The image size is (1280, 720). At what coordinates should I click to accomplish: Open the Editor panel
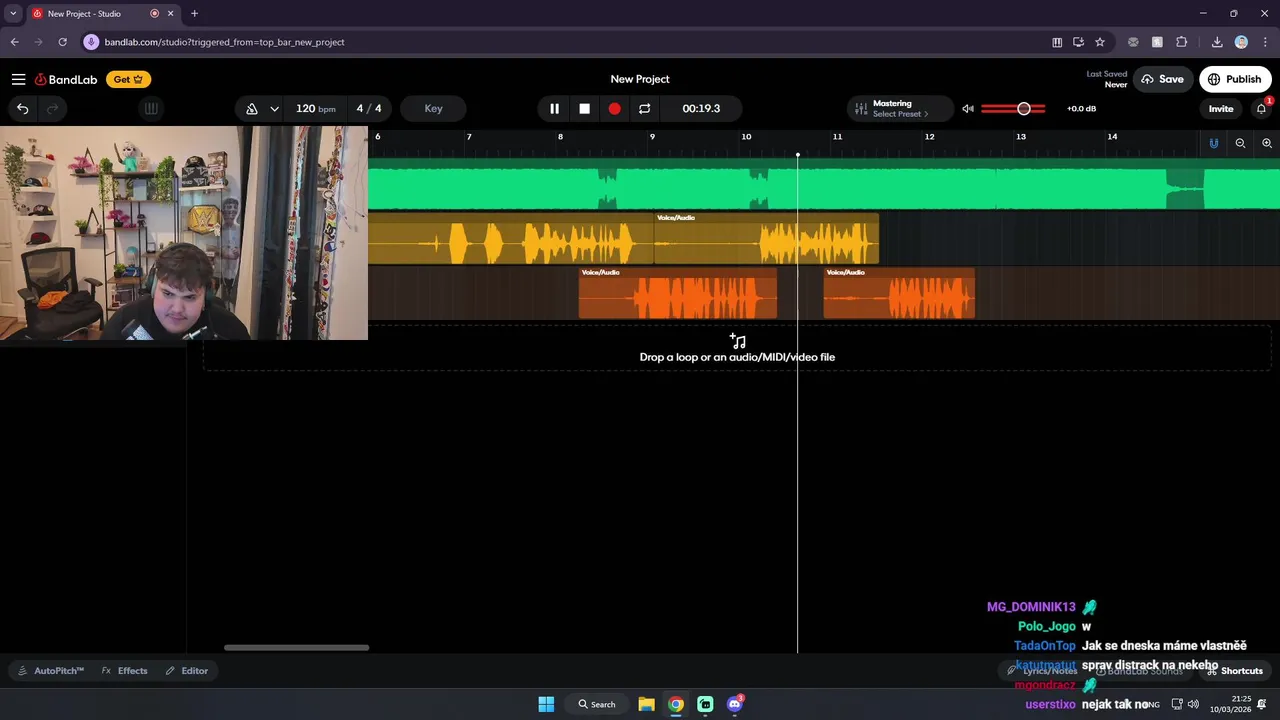[x=187, y=671]
